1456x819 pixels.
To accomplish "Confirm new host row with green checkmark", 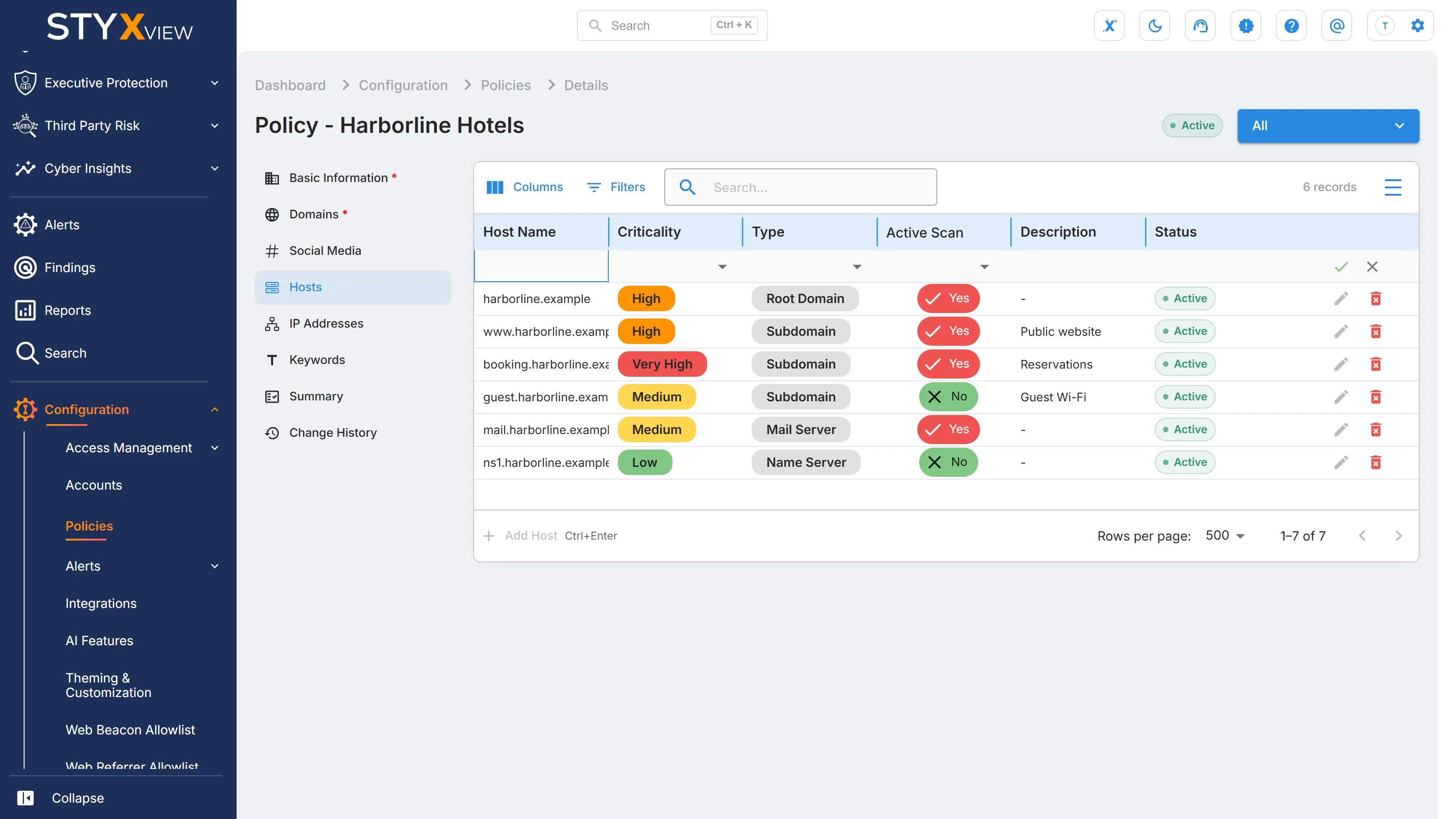I will click(x=1341, y=267).
